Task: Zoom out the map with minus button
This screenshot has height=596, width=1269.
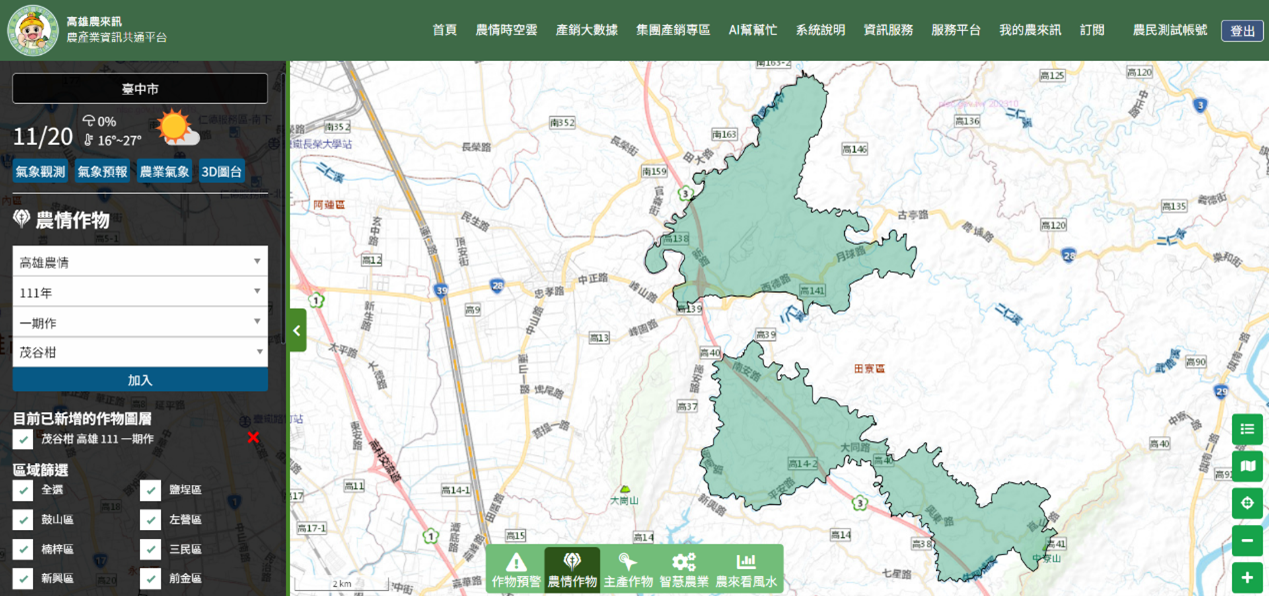Action: click(x=1247, y=541)
